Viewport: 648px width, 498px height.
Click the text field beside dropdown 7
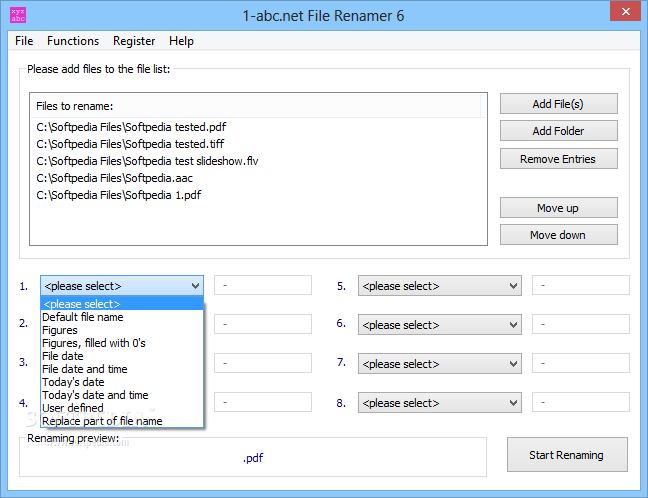tap(581, 363)
